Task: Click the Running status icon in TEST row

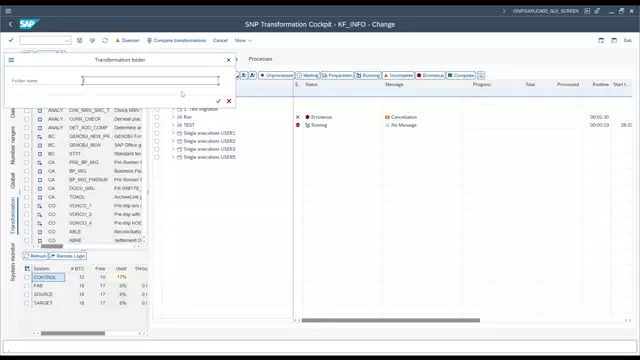Action: (307, 125)
